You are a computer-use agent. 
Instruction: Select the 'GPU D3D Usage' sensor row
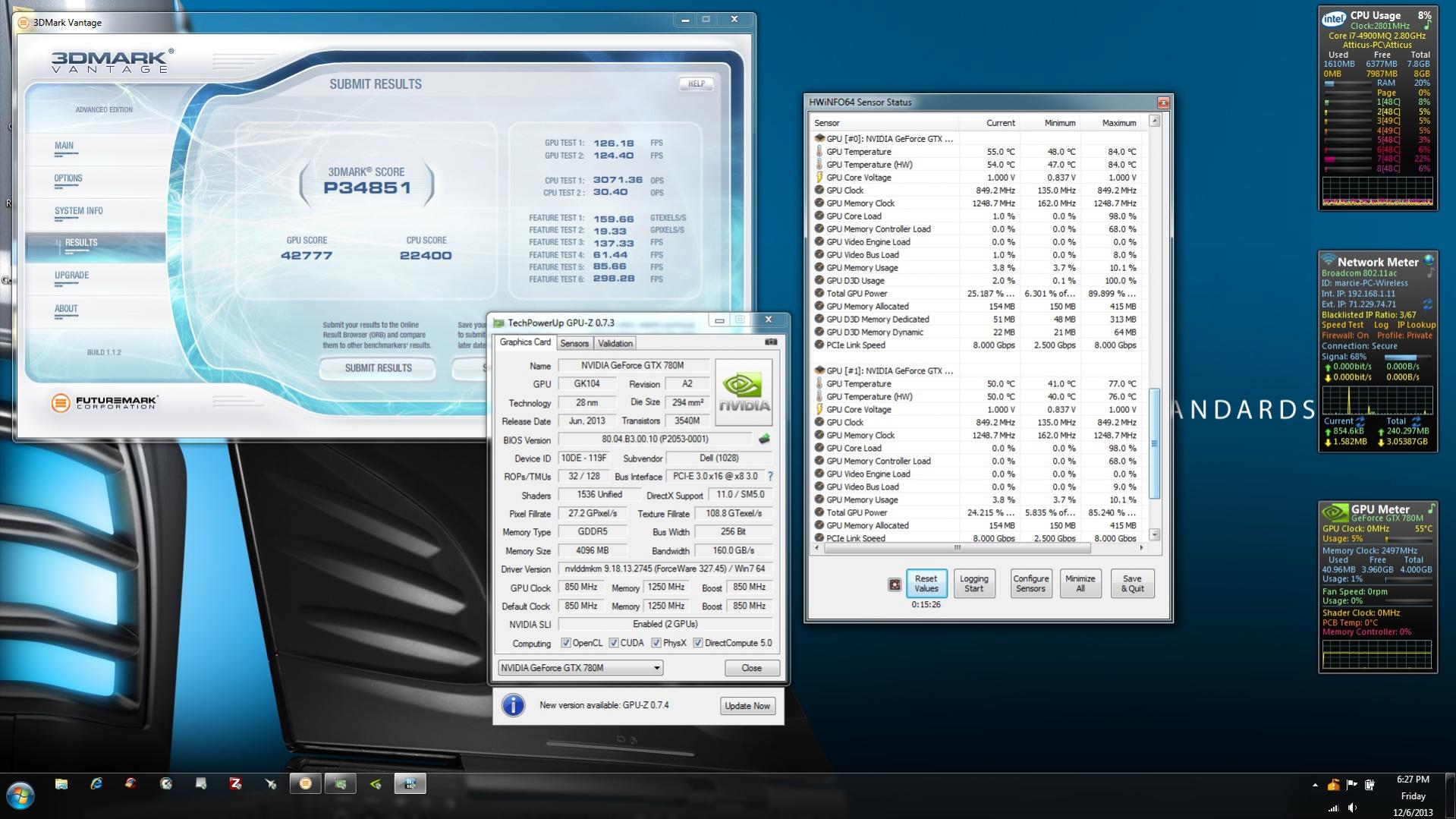click(x=979, y=281)
